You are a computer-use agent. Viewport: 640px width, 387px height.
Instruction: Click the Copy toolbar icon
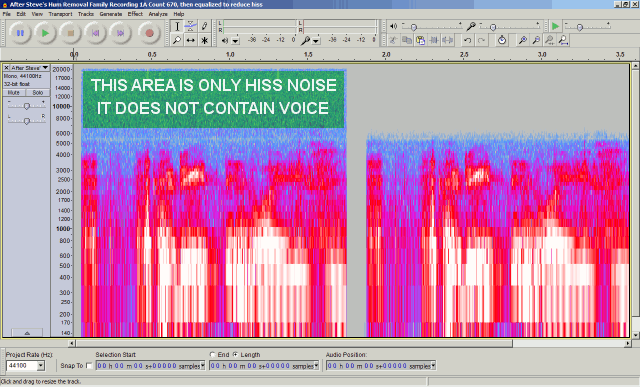pos(407,40)
